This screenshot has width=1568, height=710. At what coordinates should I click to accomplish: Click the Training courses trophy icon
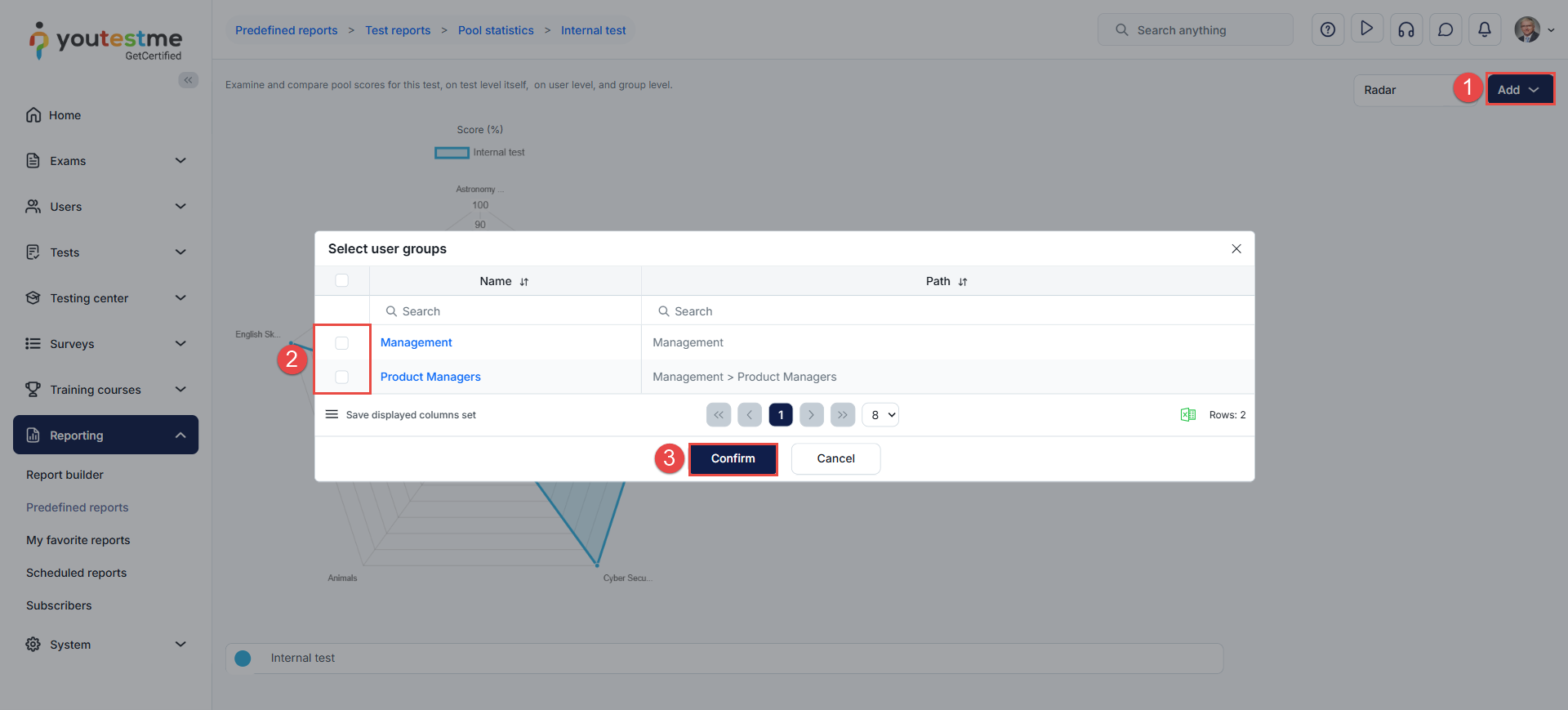[x=33, y=390]
